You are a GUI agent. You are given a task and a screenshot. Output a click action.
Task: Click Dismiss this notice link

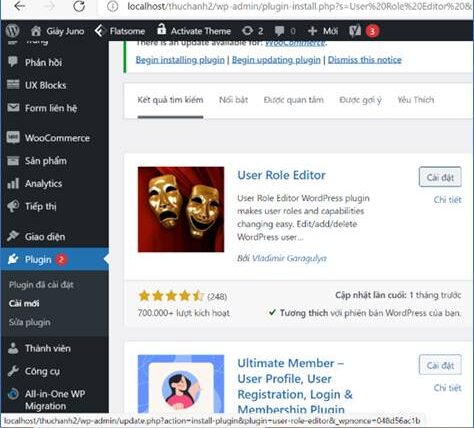tap(365, 60)
